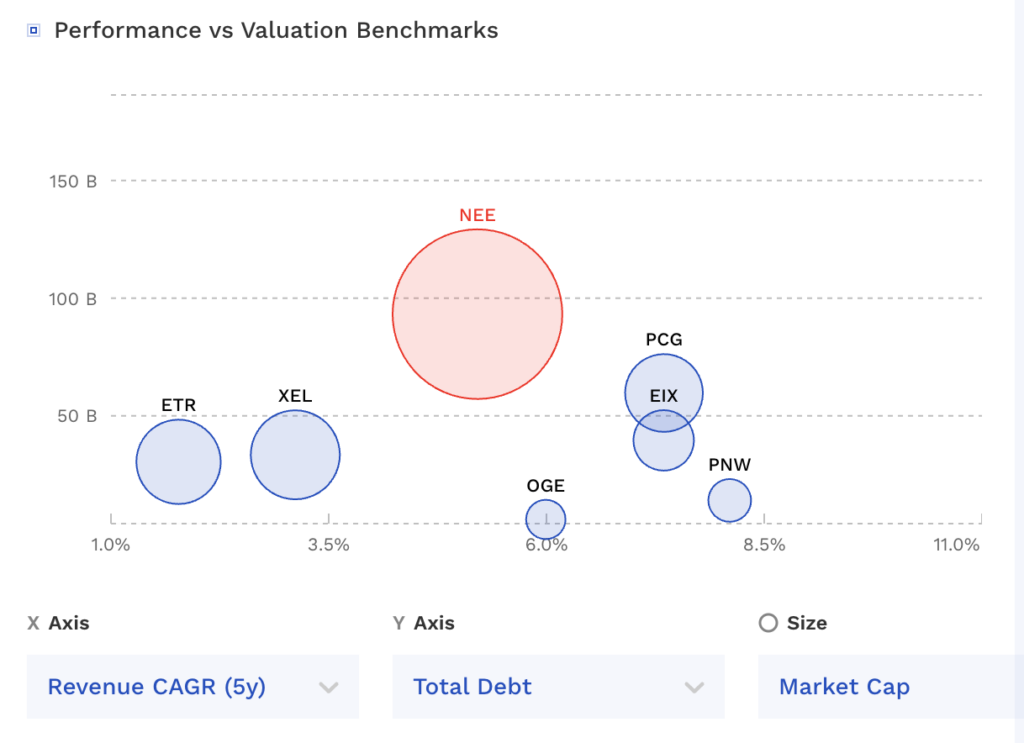This screenshot has height=743, width=1024.
Task: Click the Performance vs Valuation Benchmarks title
Action: coord(276,30)
